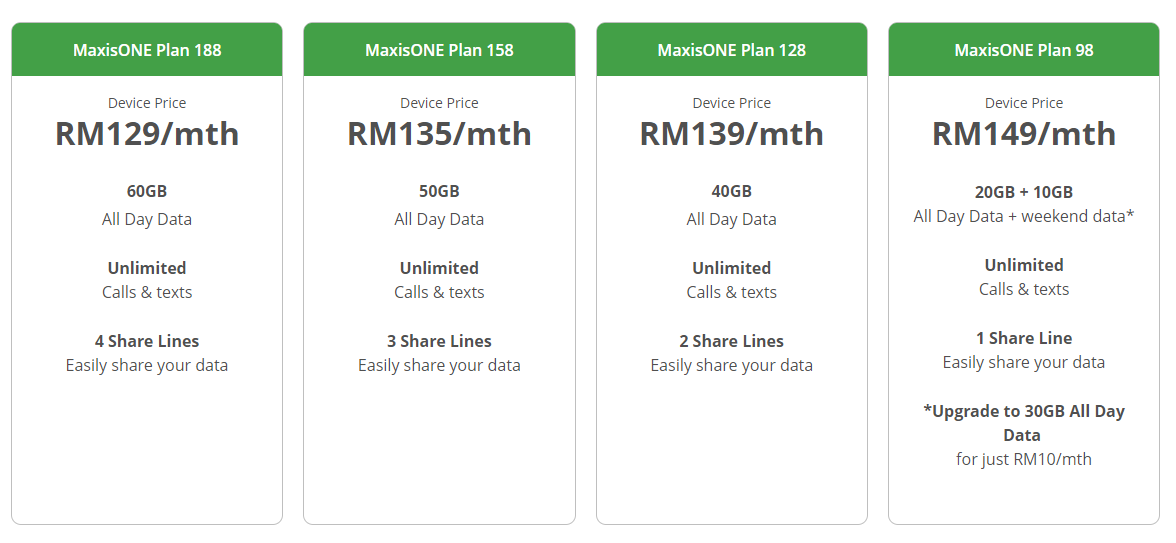Click the RM149/mth device price
This screenshot has width=1176, height=543.
pyautogui.click(x=1024, y=134)
